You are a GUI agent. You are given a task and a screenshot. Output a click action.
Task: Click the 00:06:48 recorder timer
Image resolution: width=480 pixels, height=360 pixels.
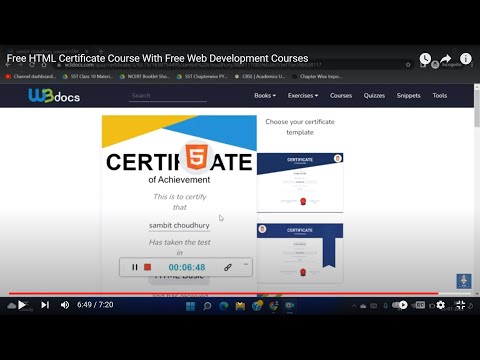click(187, 267)
